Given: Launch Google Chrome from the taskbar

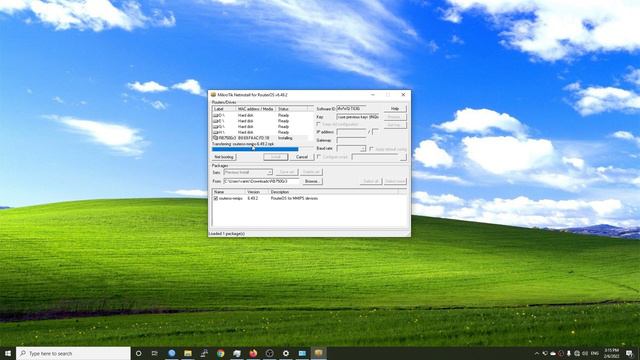Looking at the screenshot, I should 220,353.
